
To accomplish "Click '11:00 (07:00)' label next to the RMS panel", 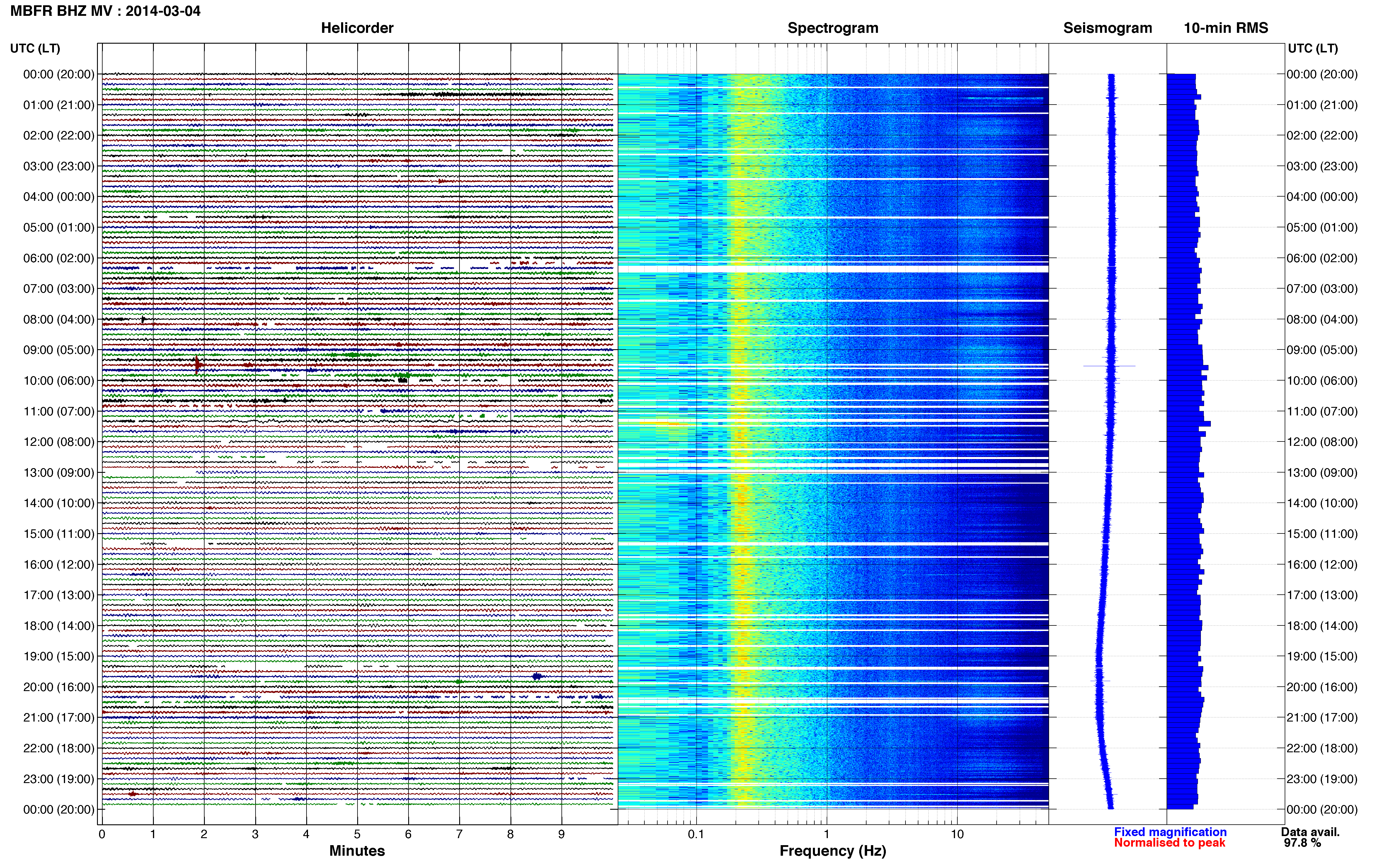I will point(1322,412).
